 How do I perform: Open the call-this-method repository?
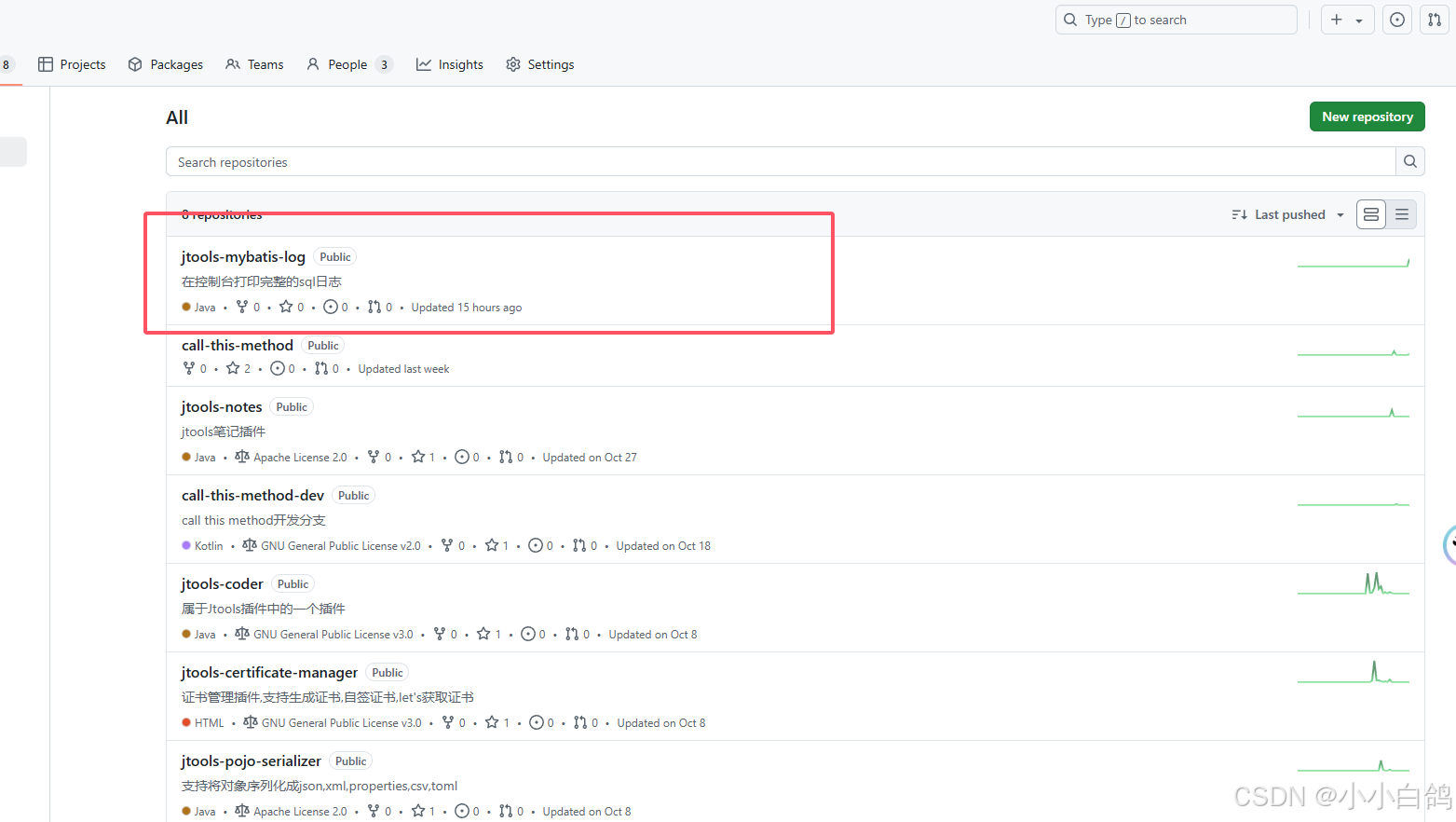[238, 345]
